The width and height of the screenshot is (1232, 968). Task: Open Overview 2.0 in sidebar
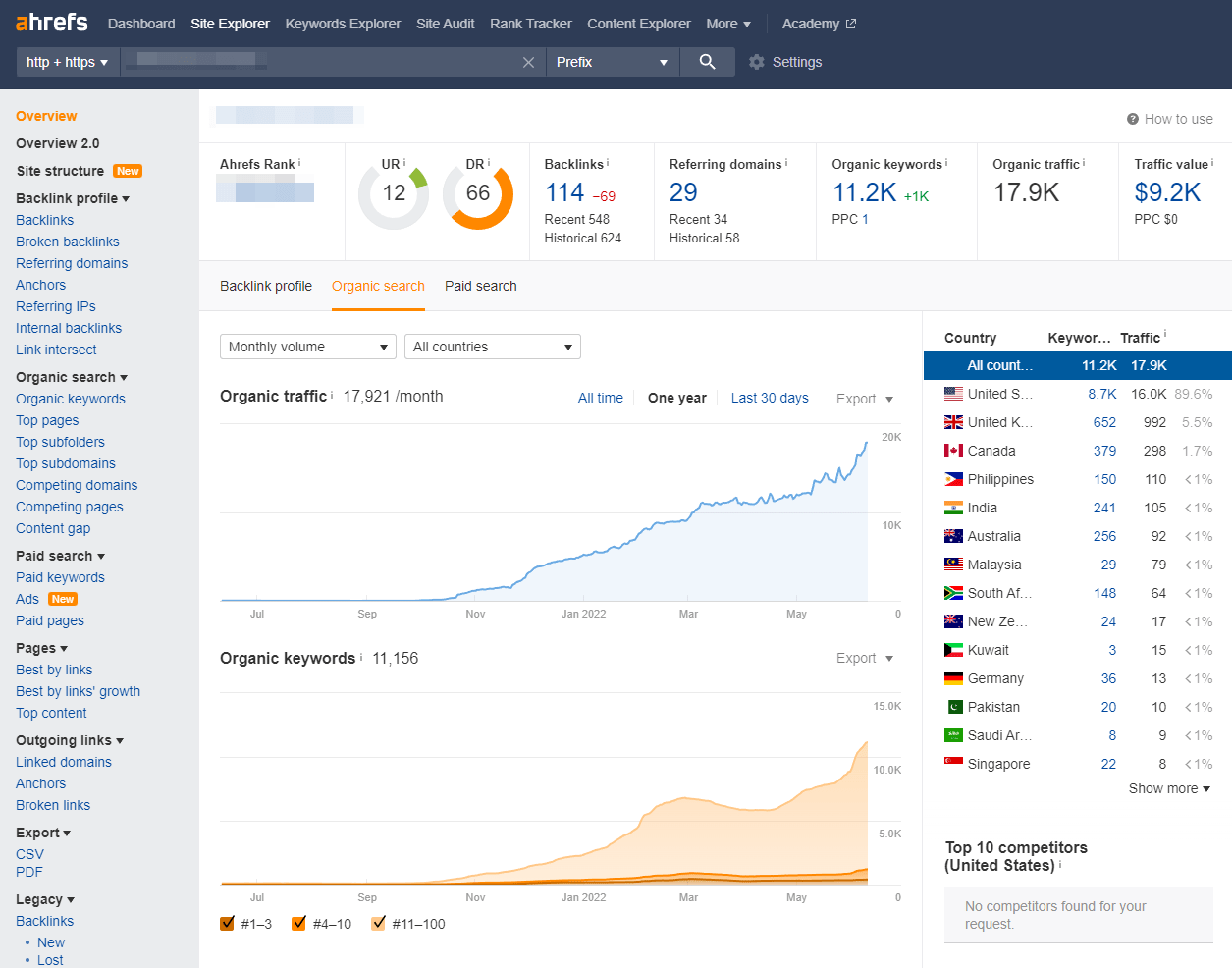coord(58,143)
